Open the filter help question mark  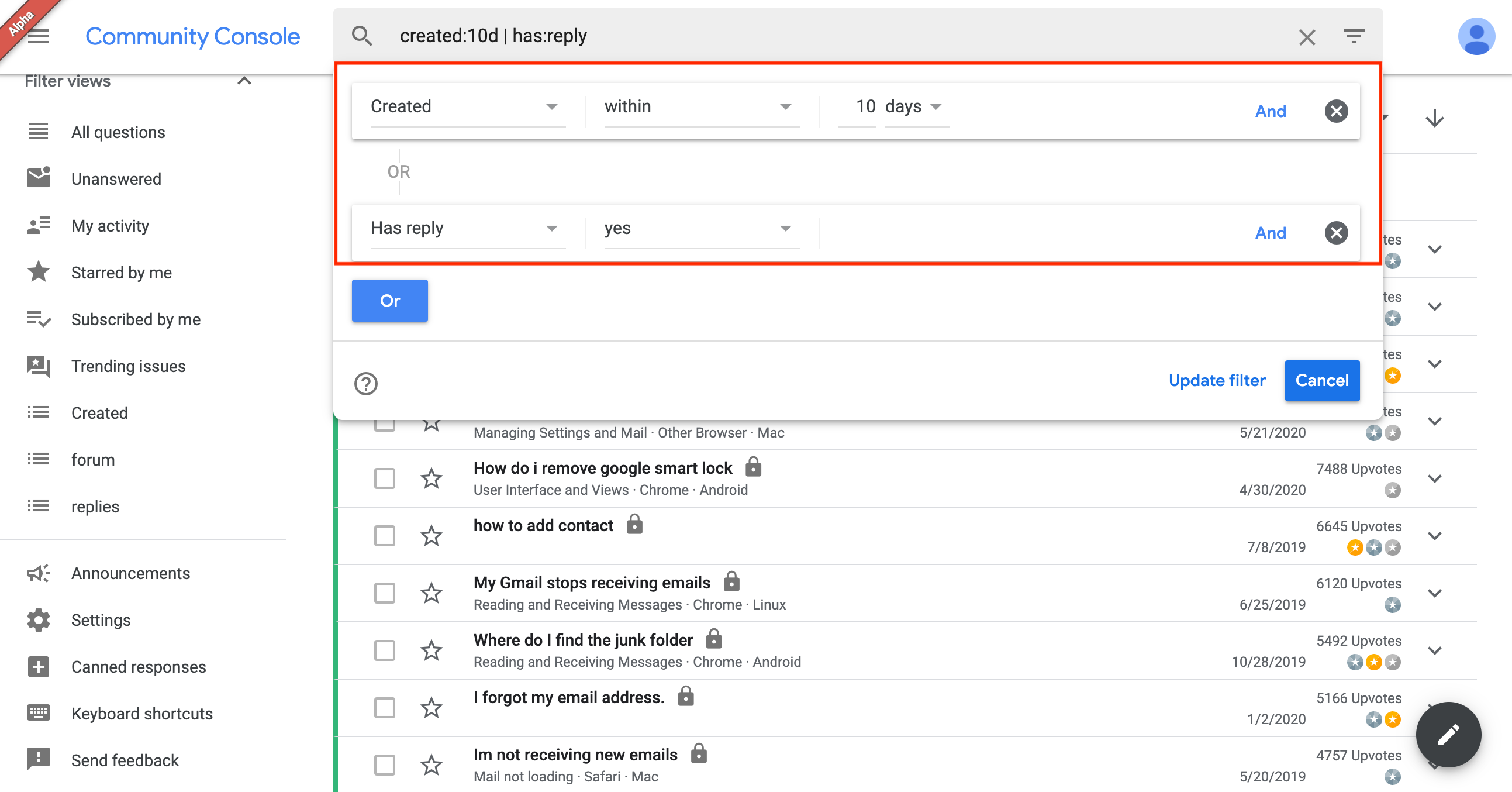pyautogui.click(x=365, y=383)
